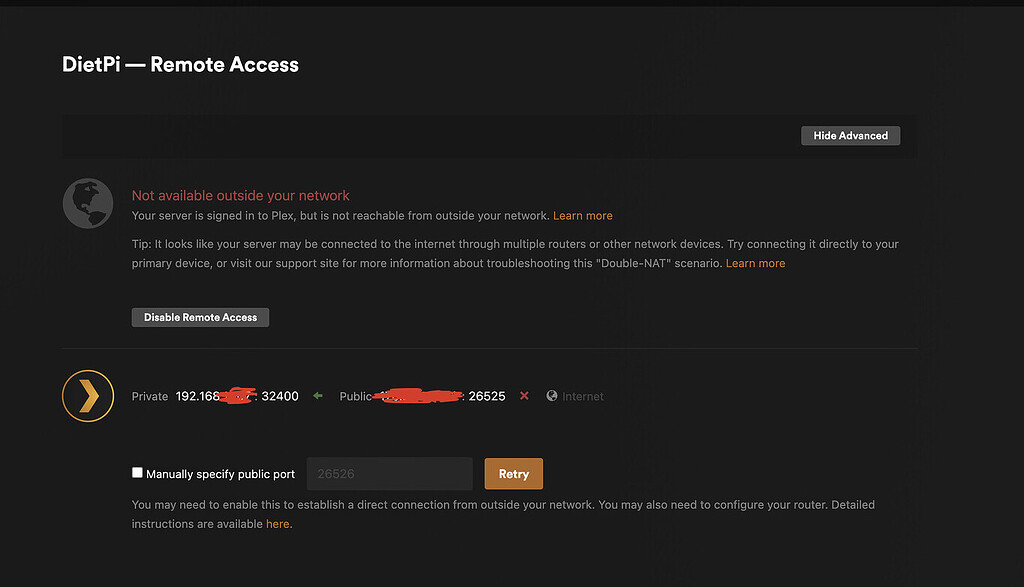Click the greyed Internet label

click(x=582, y=396)
